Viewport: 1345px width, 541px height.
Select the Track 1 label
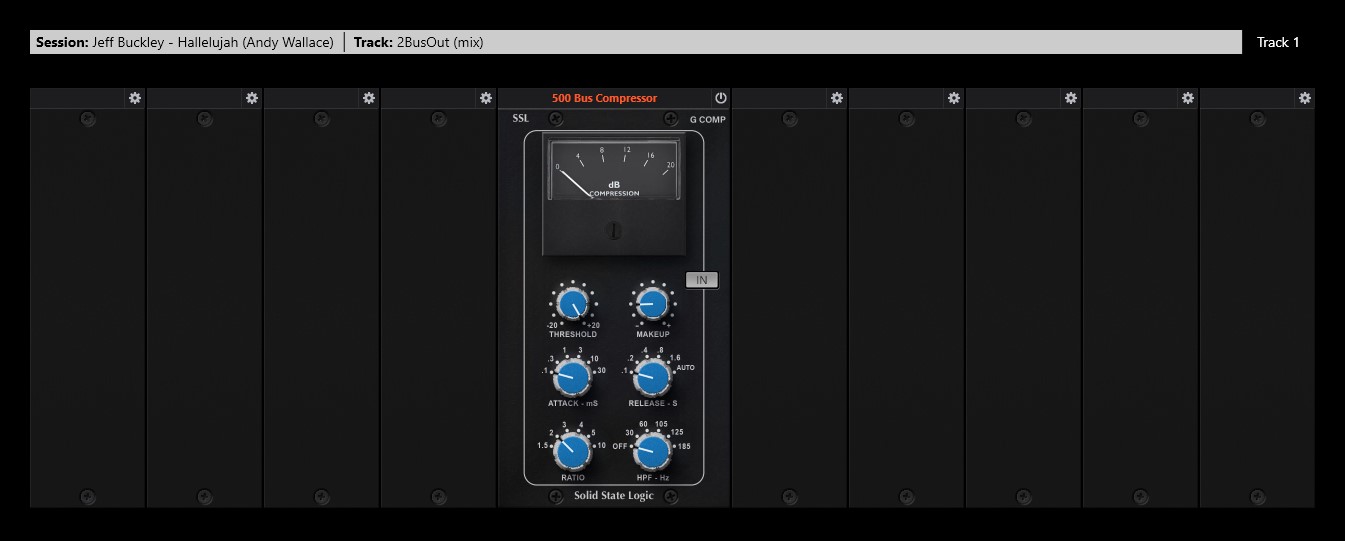(x=1278, y=42)
